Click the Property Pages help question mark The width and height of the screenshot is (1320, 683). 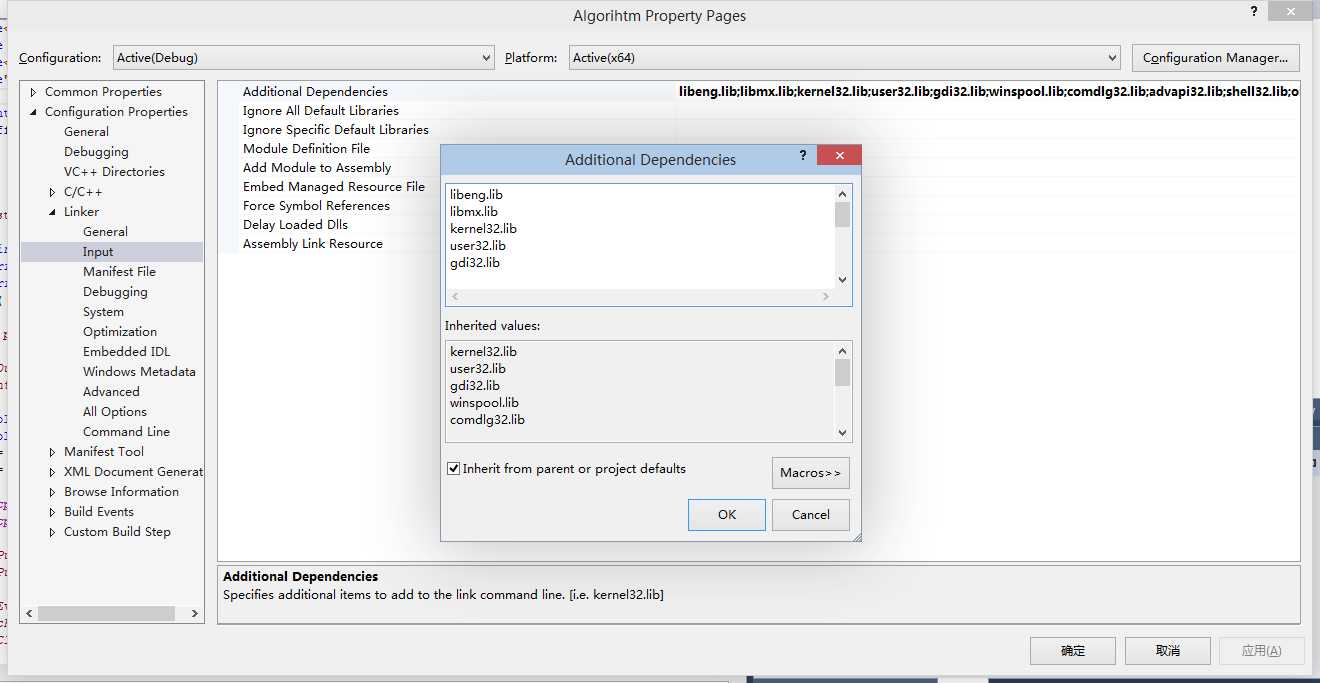pyautogui.click(x=1254, y=11)
